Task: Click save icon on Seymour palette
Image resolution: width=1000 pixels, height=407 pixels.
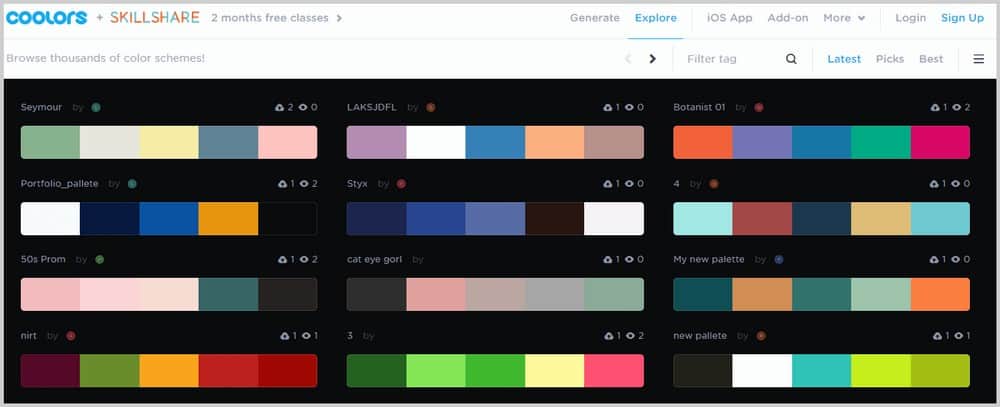Action: tap(279, 107)
